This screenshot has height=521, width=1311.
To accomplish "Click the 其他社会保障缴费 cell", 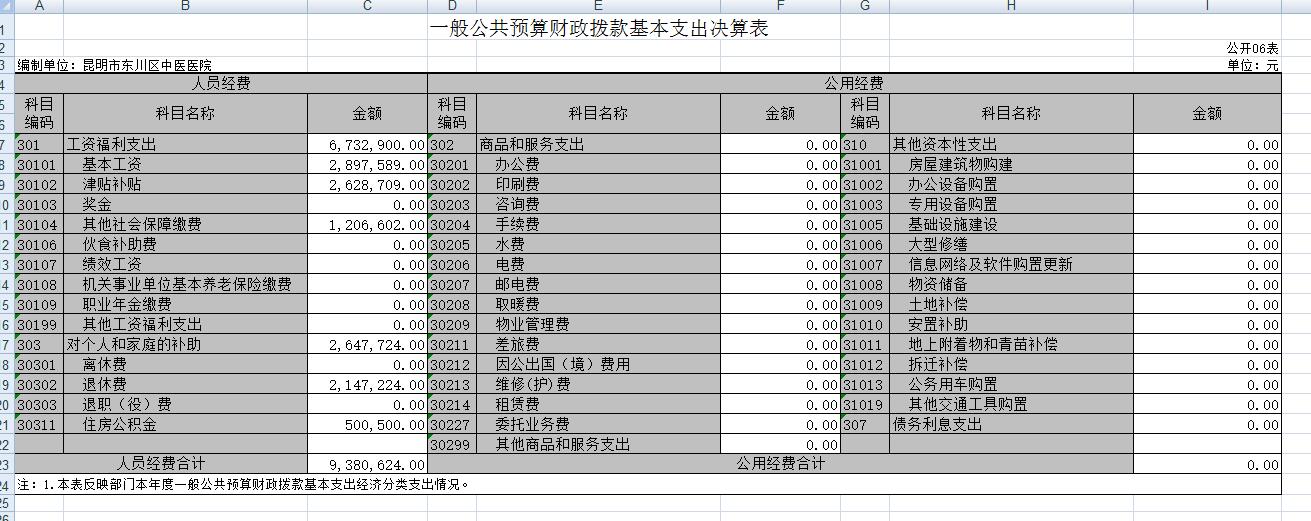I will coord(185,224).
